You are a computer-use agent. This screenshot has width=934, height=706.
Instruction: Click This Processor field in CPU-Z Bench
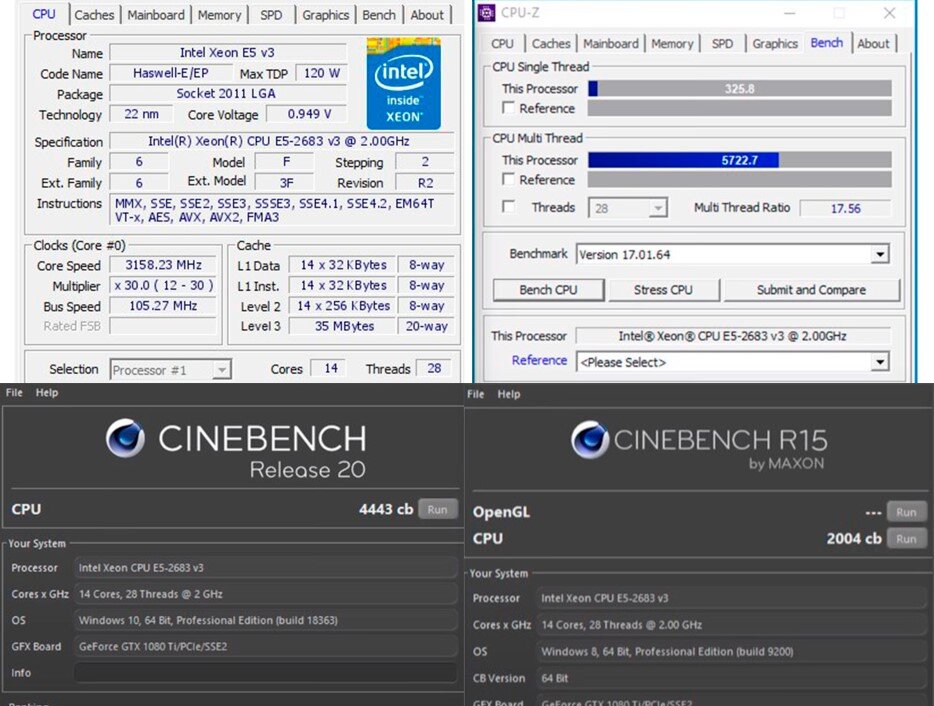coord(733,335)
